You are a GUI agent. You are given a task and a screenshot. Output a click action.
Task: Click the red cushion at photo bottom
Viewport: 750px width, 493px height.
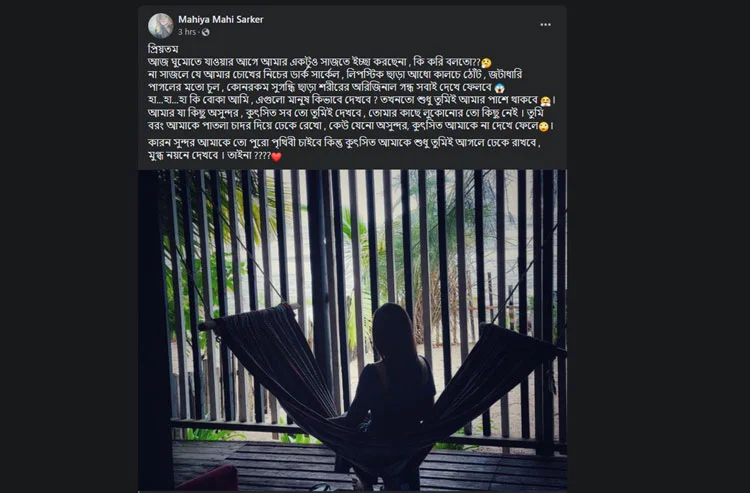pyautogui.click(x=208, y=479)
